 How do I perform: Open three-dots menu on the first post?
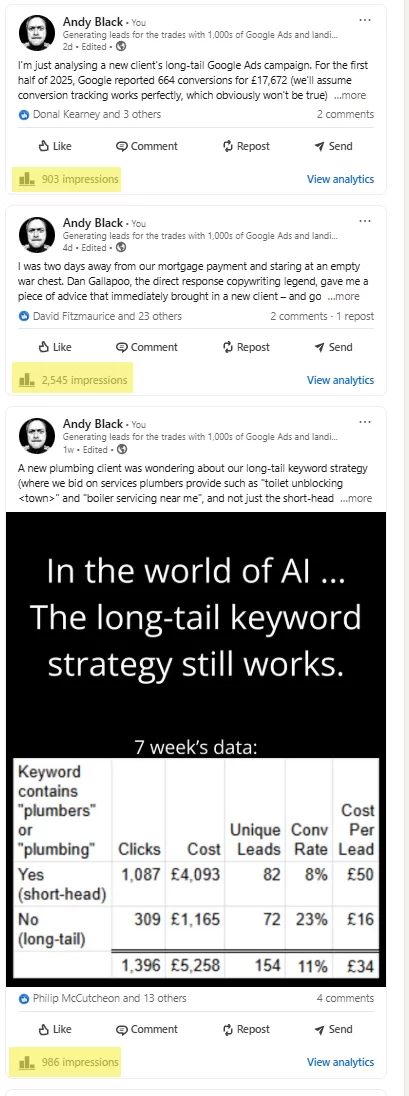364,20
